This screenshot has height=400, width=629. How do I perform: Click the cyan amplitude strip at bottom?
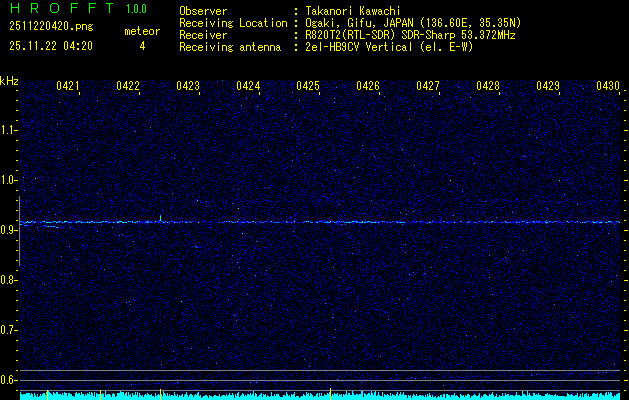coord(320,395)
